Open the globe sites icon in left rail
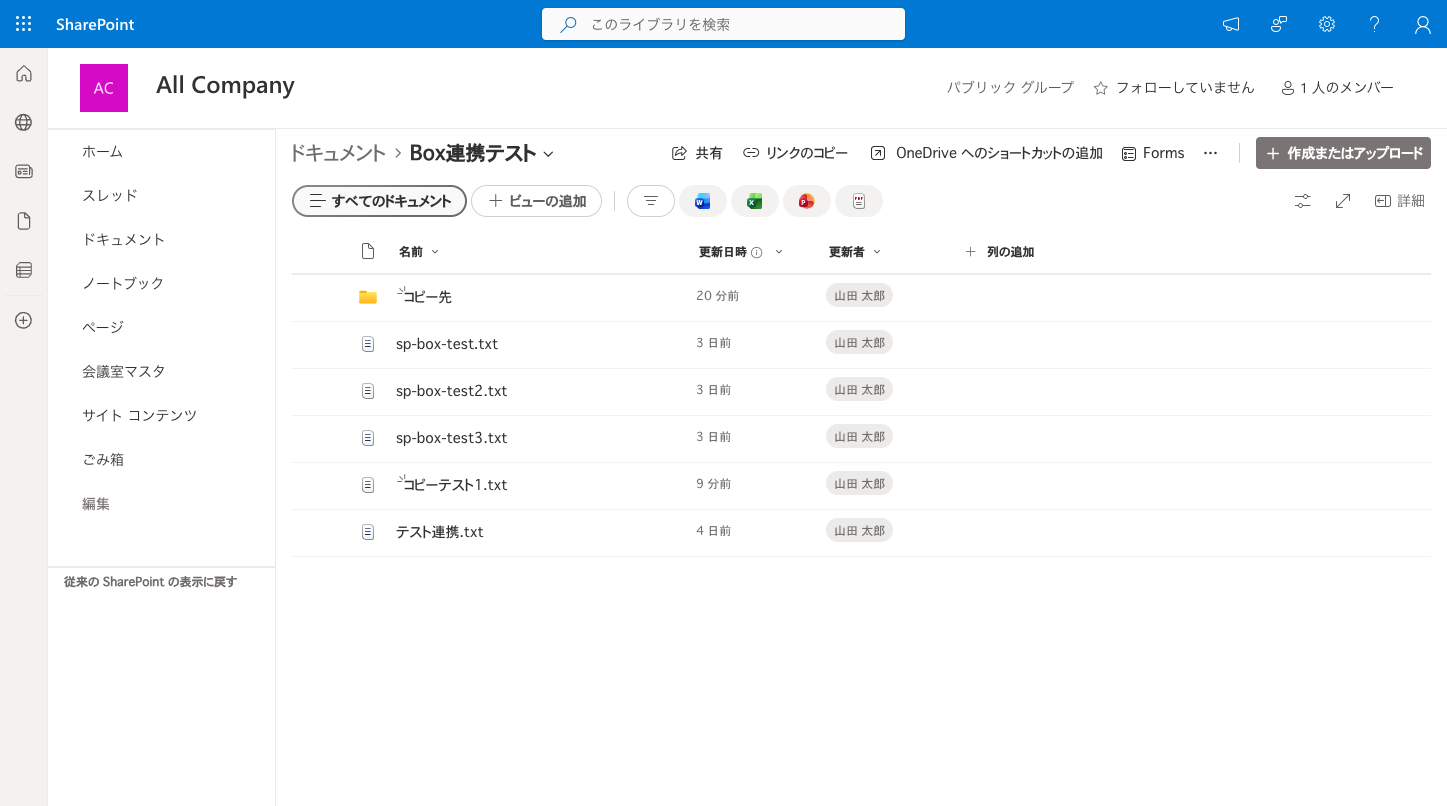The image size is (1447, 806). (x=24, y=122)
